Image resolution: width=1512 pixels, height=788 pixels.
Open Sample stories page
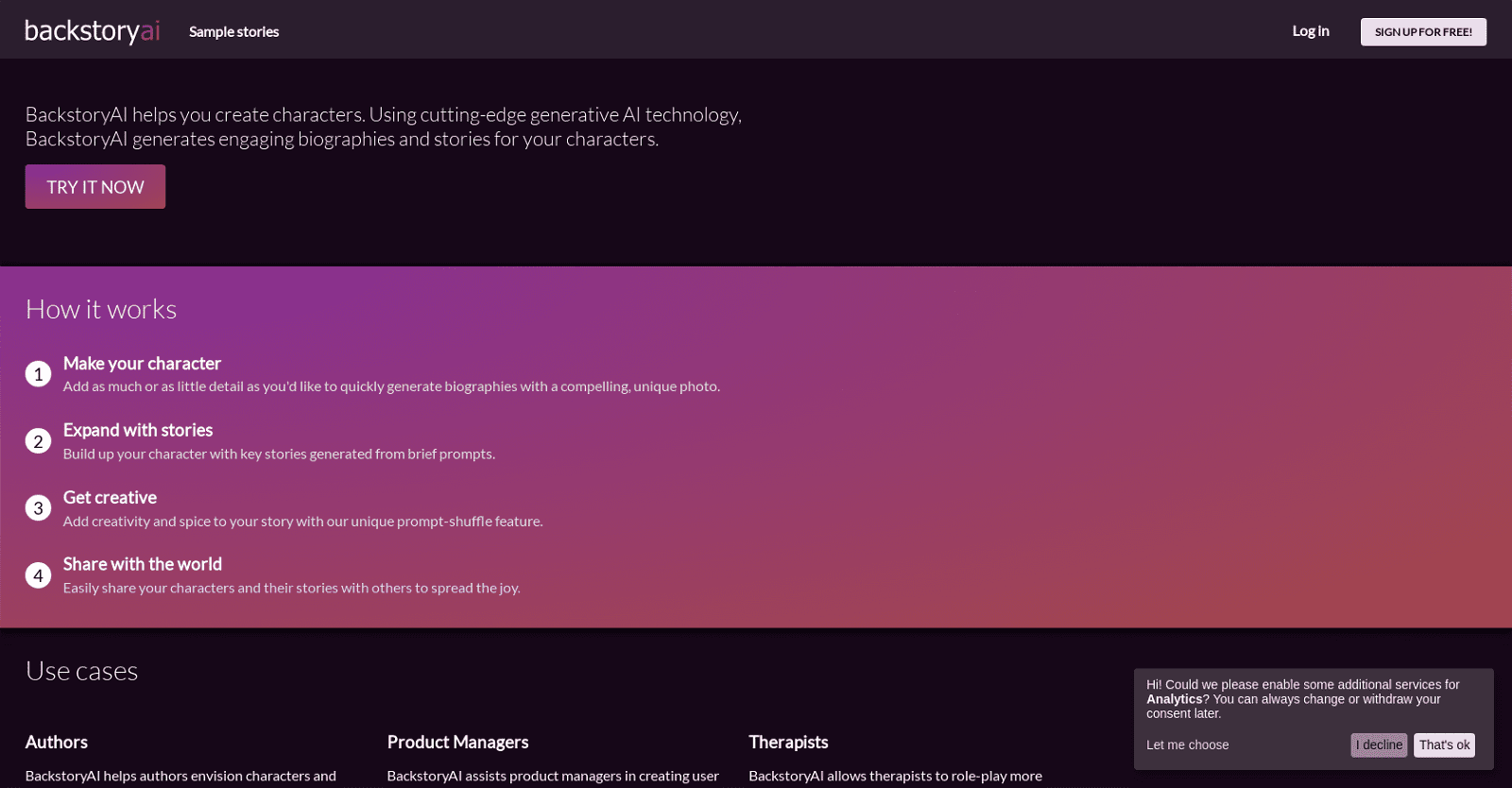(x=233, y=32)
